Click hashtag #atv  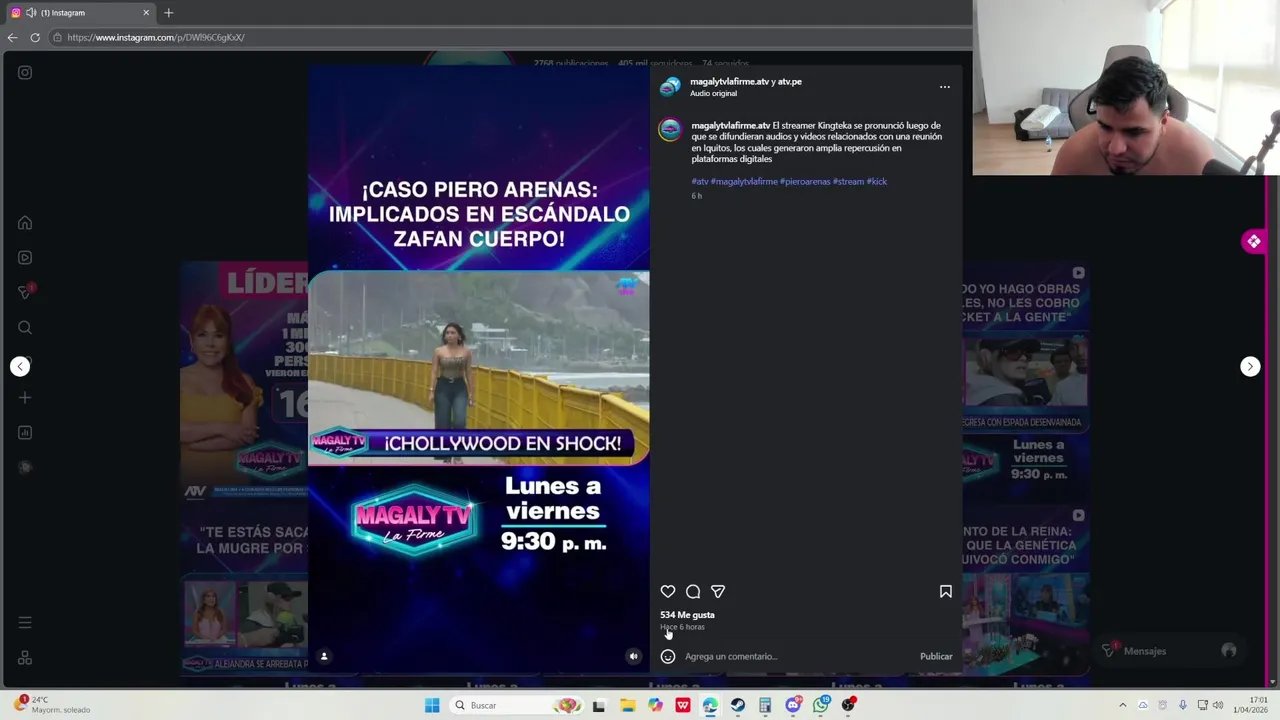click(x=700, y=182)
